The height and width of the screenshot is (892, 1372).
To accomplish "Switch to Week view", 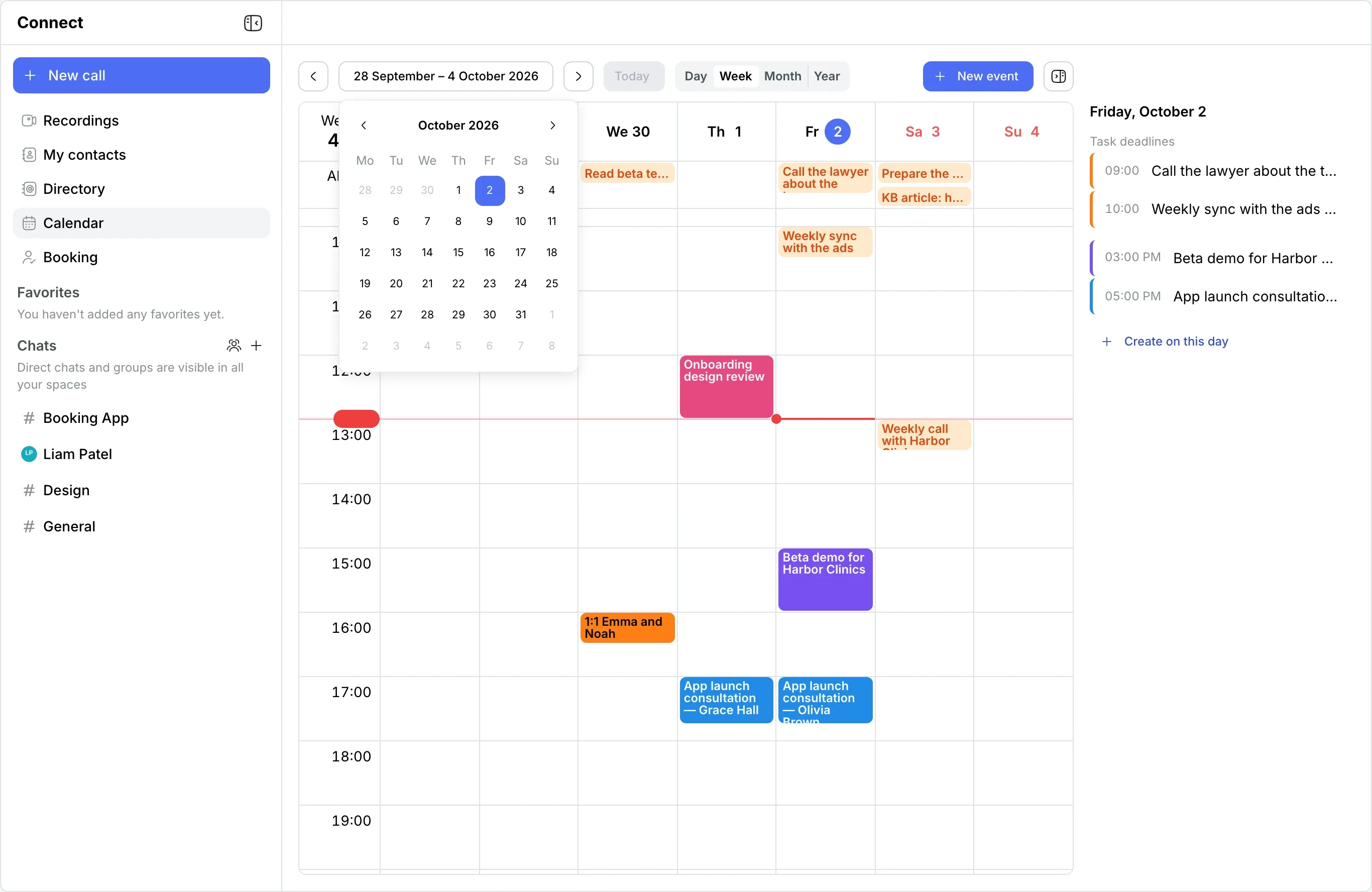I will [735, 76].
